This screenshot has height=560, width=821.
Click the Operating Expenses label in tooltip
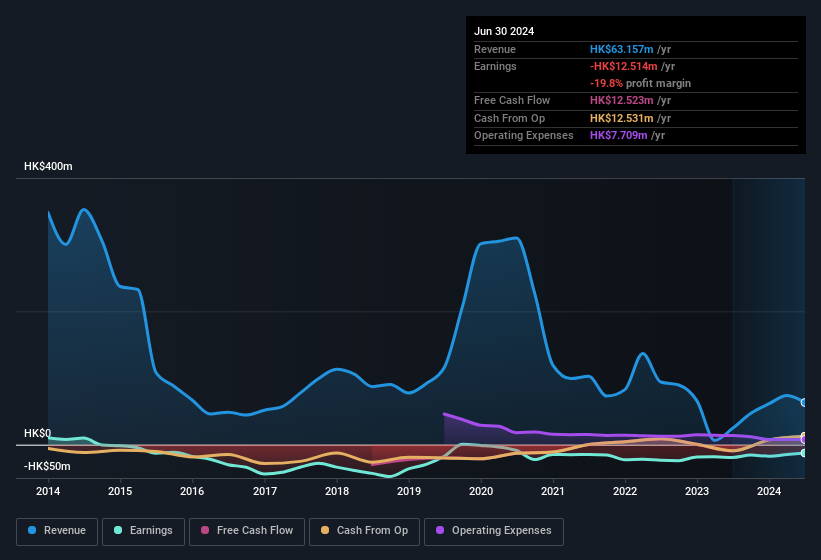(x=524, y=135)
